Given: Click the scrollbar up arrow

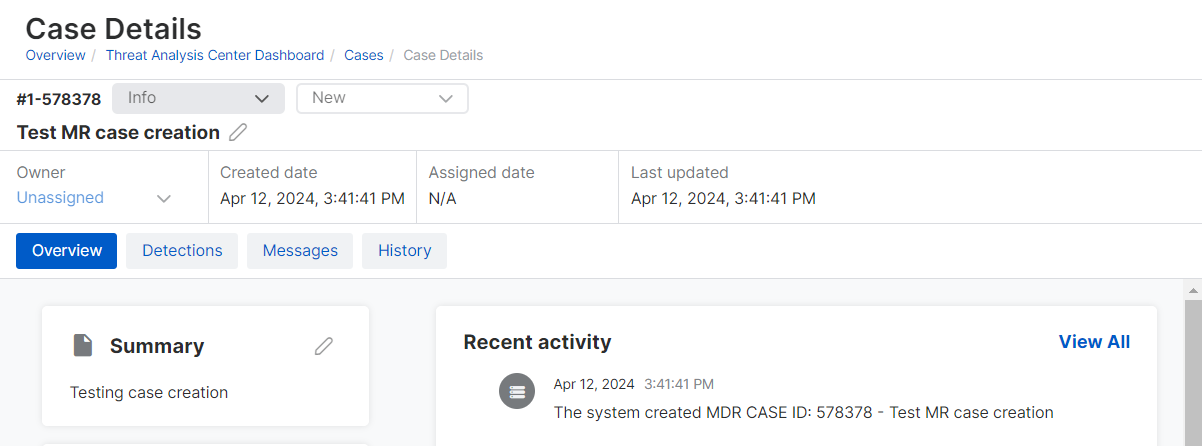Looking at the screenshot, I should [1193, 289].
